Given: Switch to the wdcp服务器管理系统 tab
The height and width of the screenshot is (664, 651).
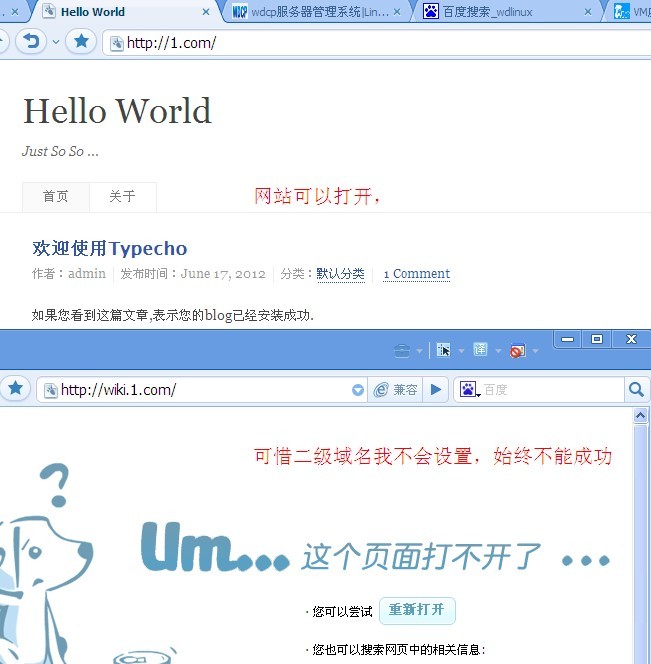Looking at the screenshot, I should click(311, 12).
